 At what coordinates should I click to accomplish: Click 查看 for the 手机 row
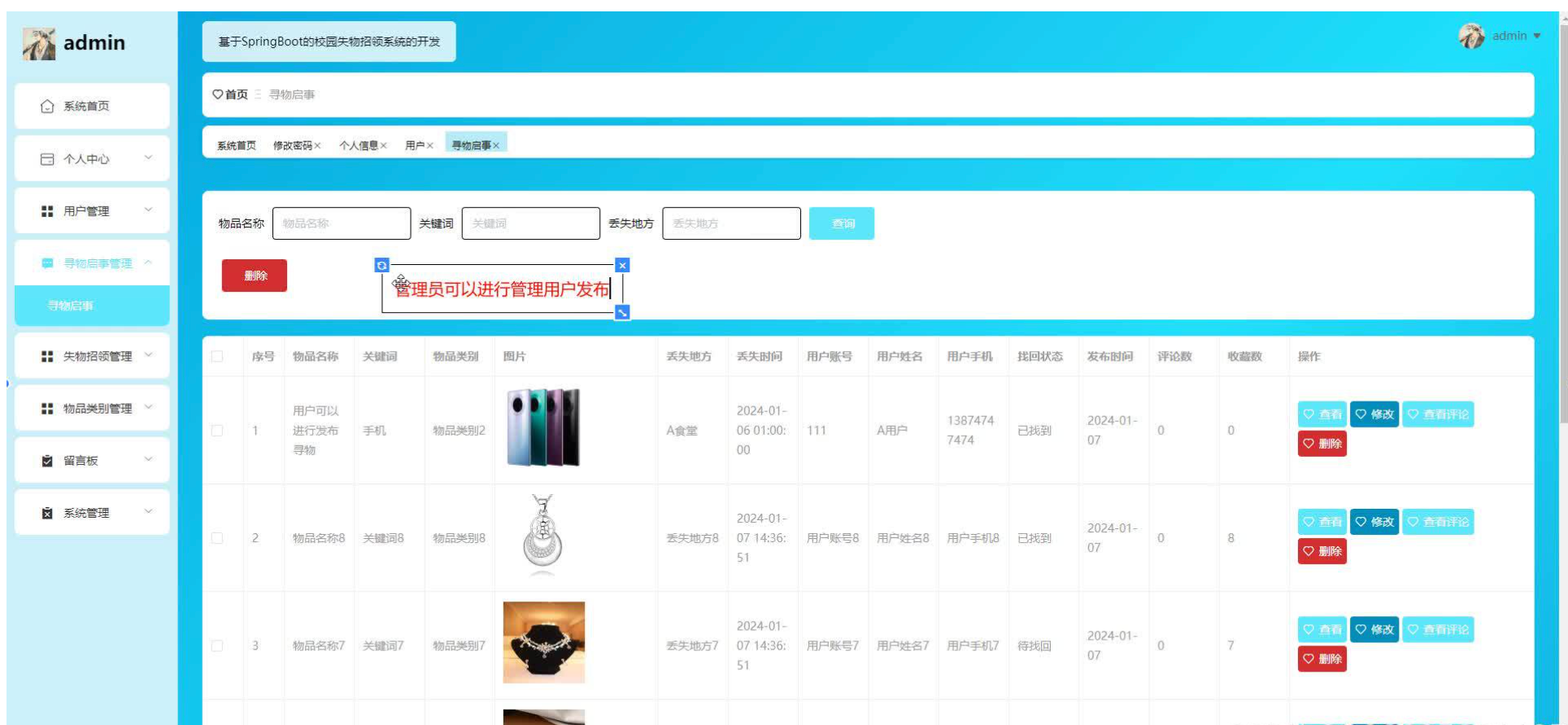coord(1322,415)
